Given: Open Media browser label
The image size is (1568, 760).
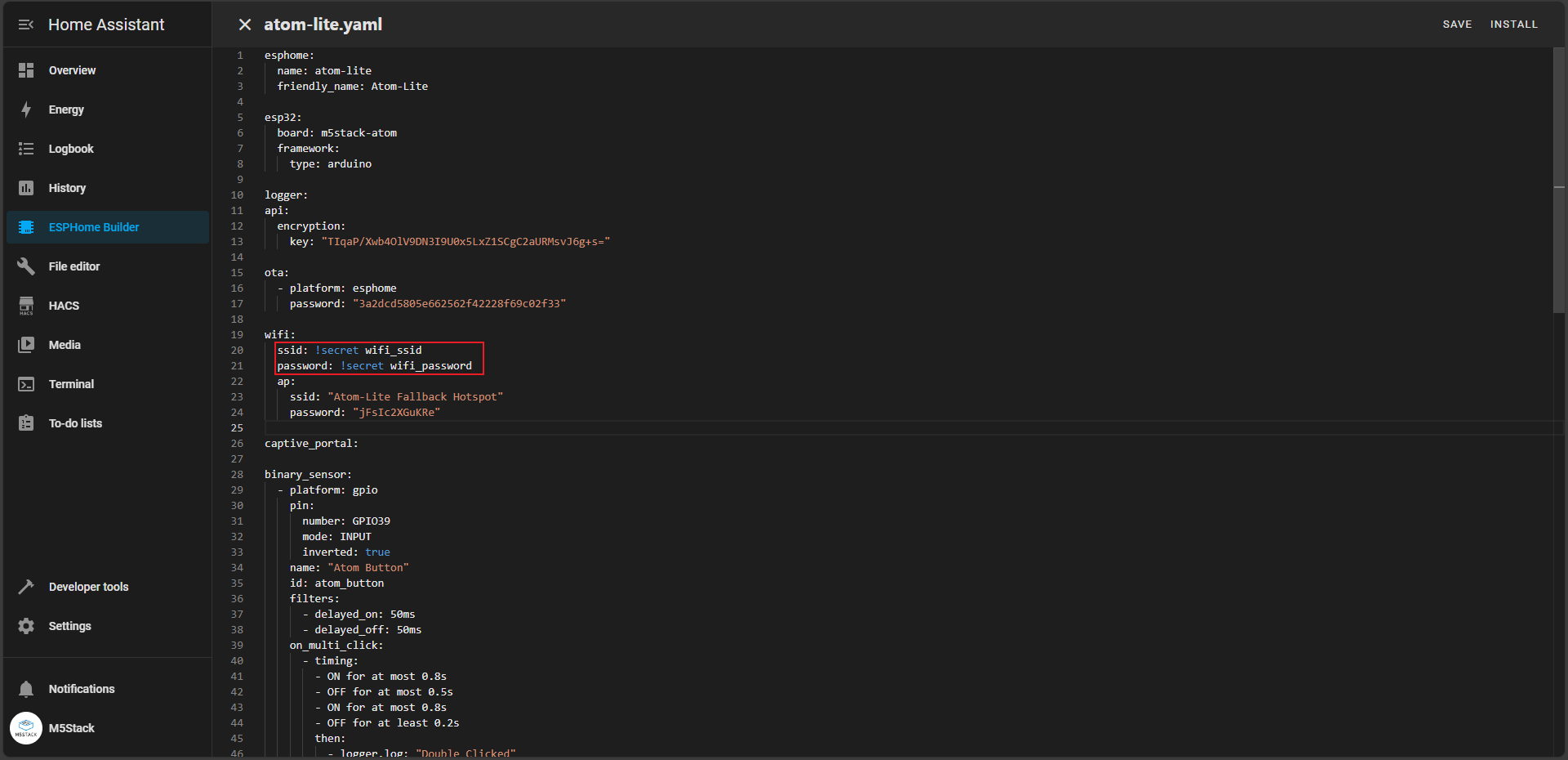Looking at the screenshot, I should (x=65, y=345).
